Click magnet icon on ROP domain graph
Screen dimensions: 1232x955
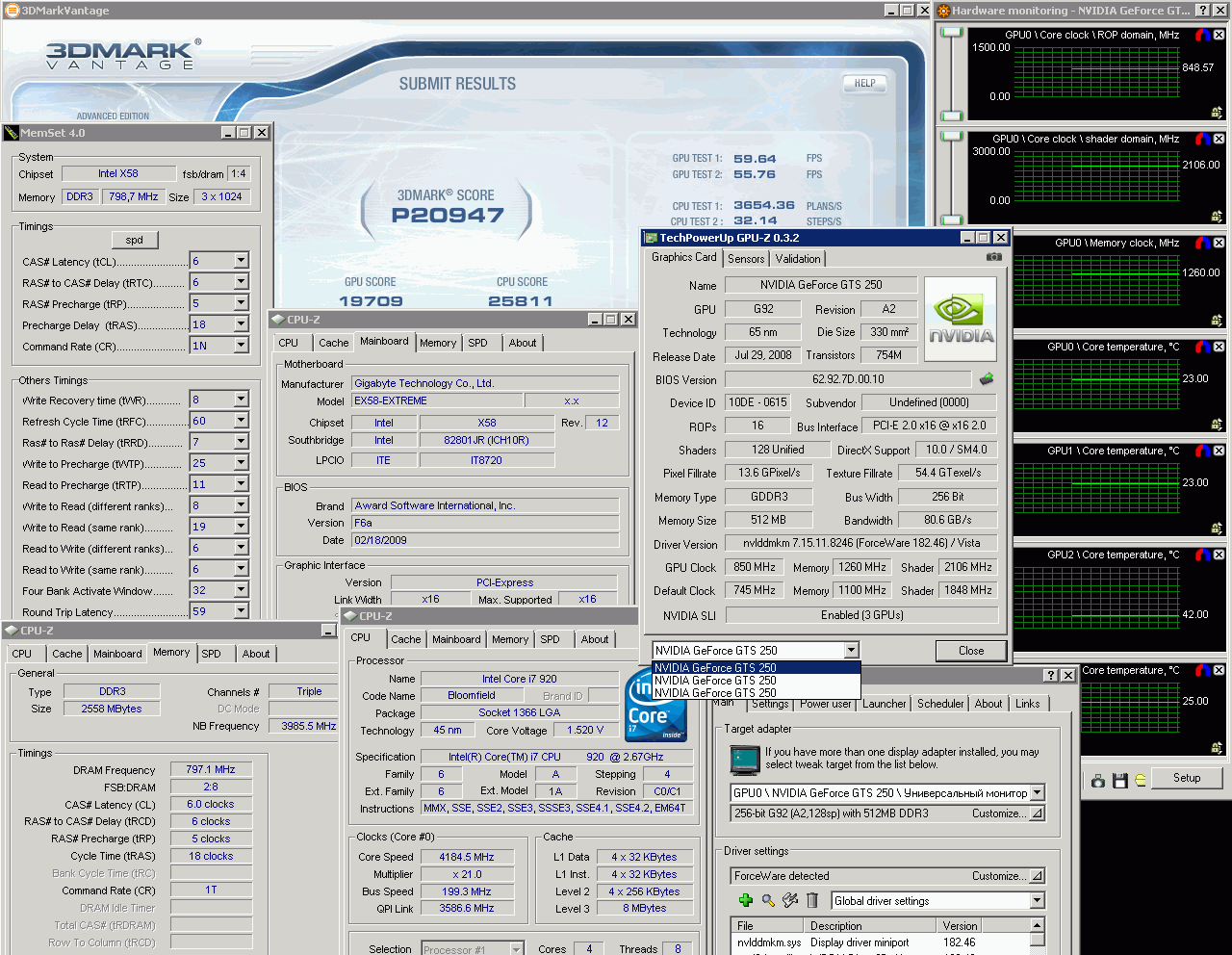point(1203,35)
